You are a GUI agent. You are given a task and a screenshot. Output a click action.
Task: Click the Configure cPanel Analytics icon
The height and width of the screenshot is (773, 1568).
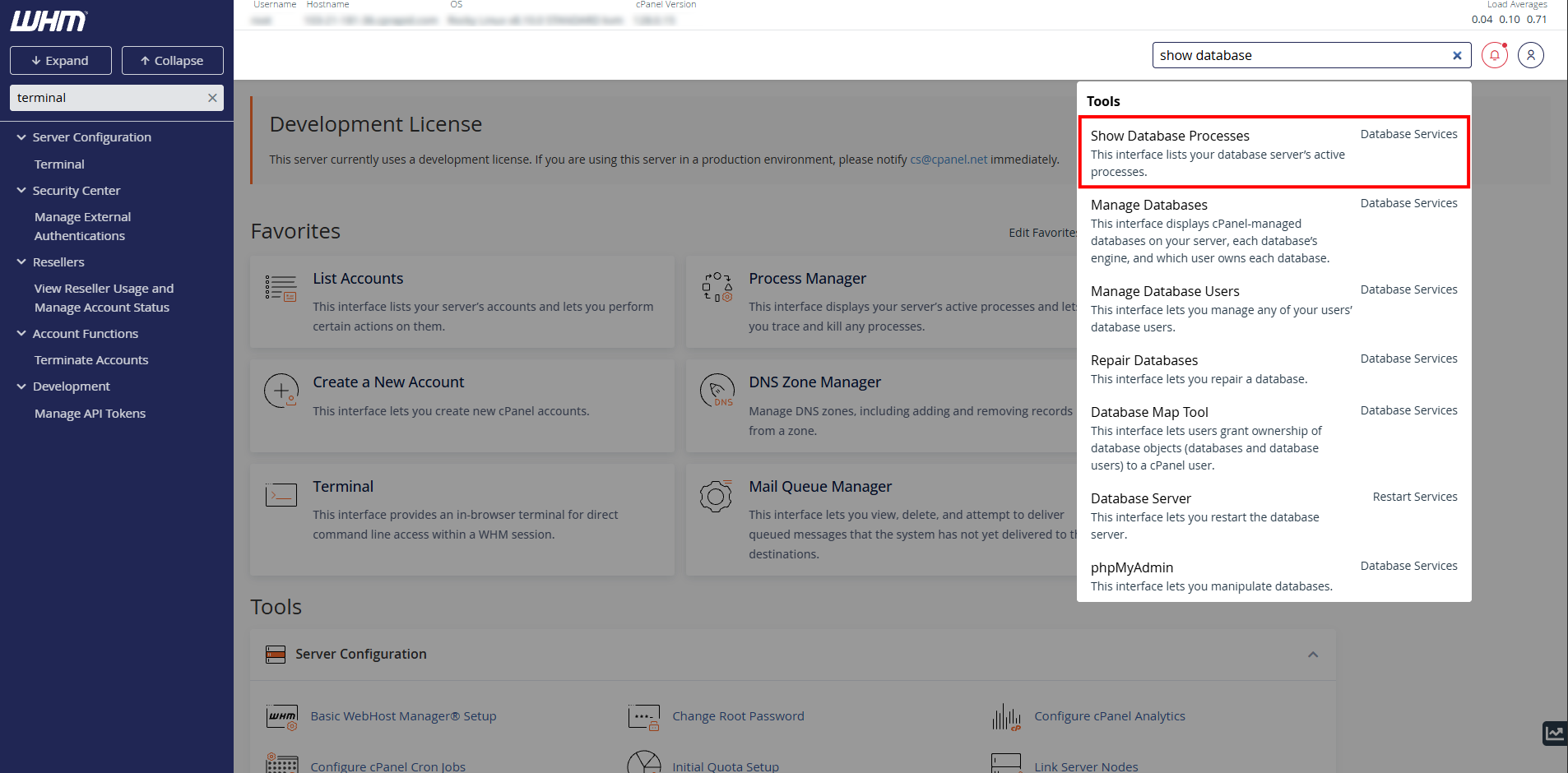click(1006, 717)
